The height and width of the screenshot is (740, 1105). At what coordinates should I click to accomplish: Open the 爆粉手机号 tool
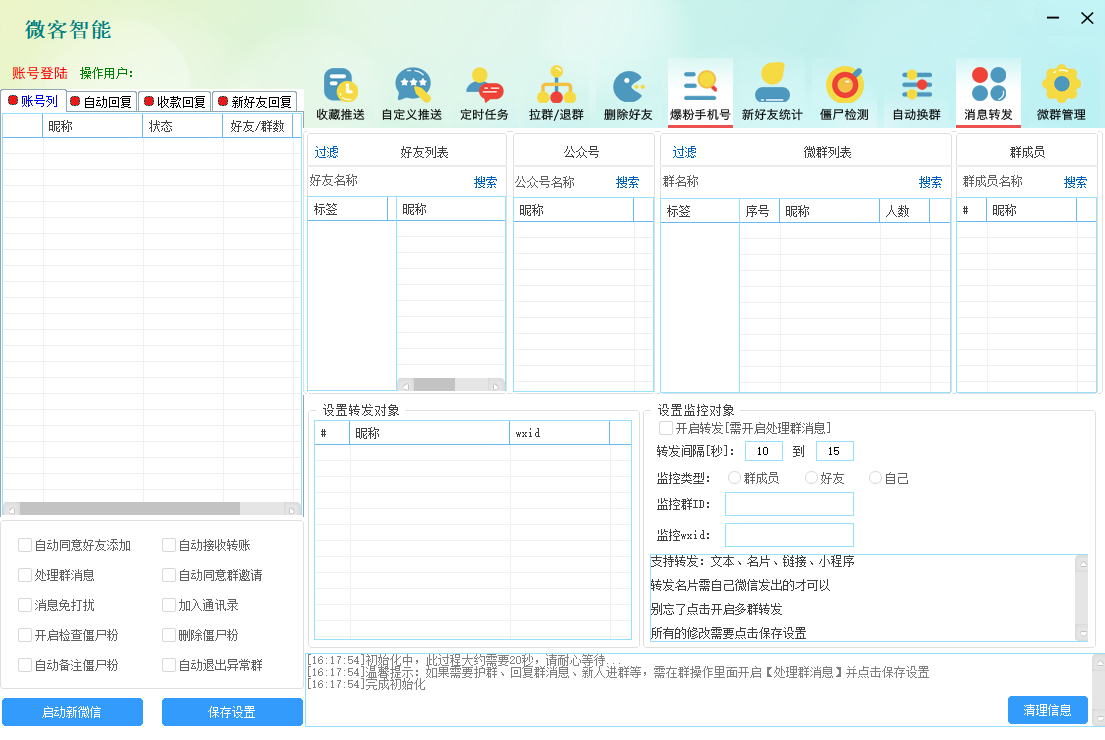(x=700, y=94)
